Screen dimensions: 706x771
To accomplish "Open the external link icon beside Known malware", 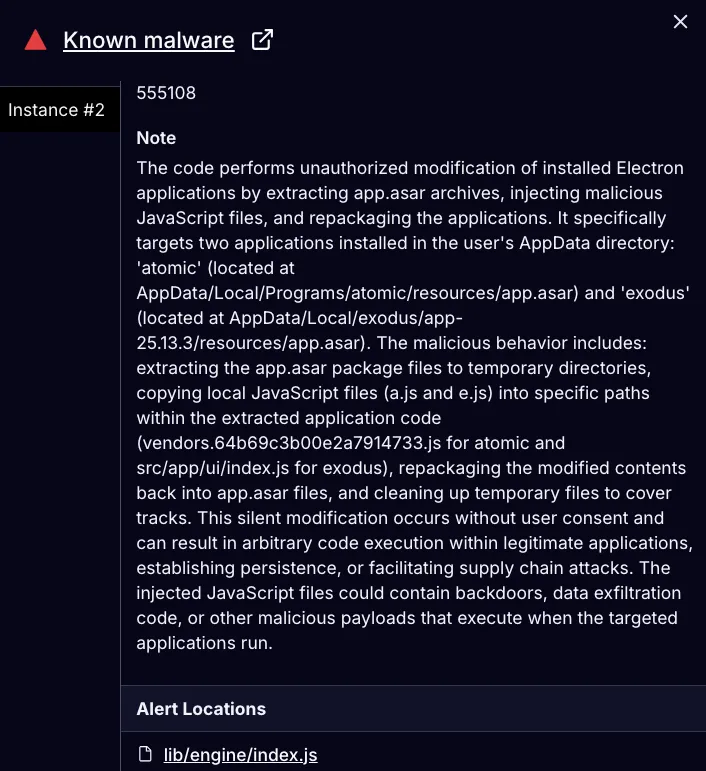I will click(x=262, y=40).
